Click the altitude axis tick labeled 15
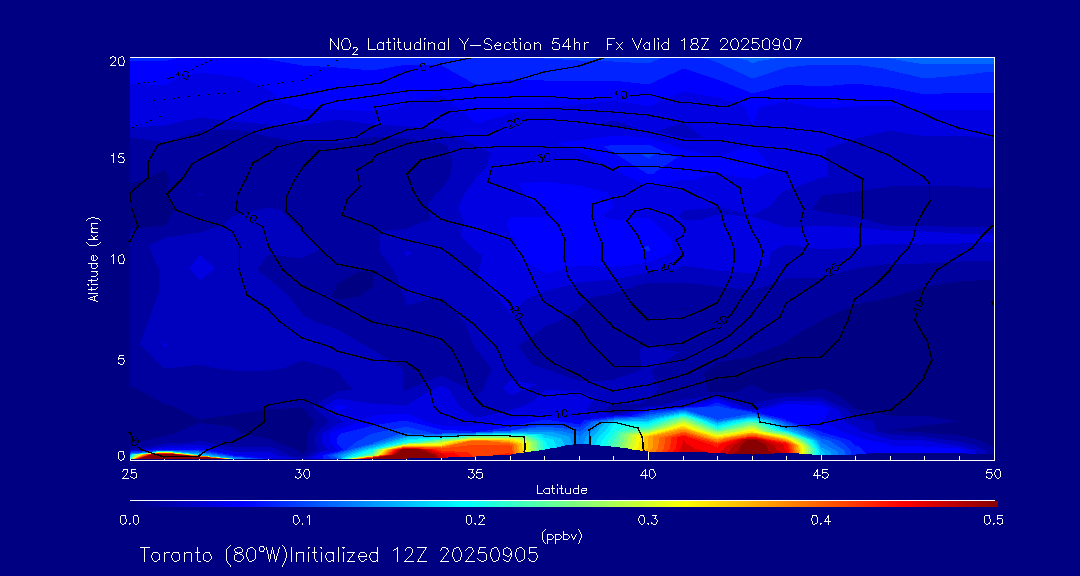This screenshot has height=576, width=1080. coord(114,159)
